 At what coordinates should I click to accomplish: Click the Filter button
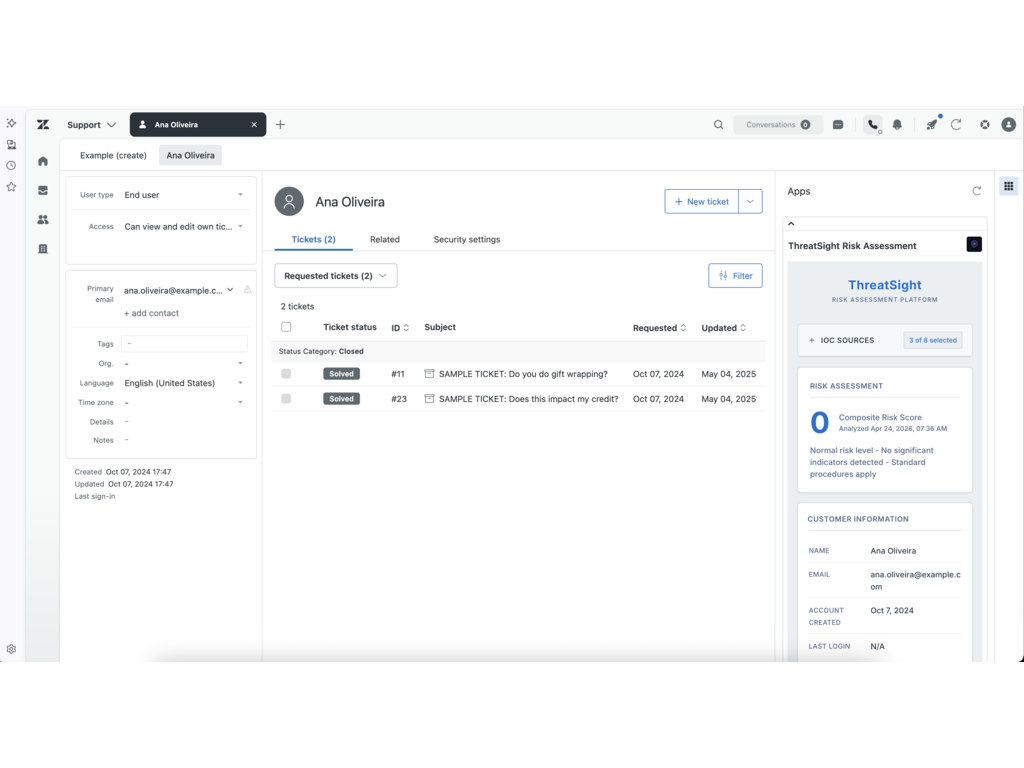point(735,276)
